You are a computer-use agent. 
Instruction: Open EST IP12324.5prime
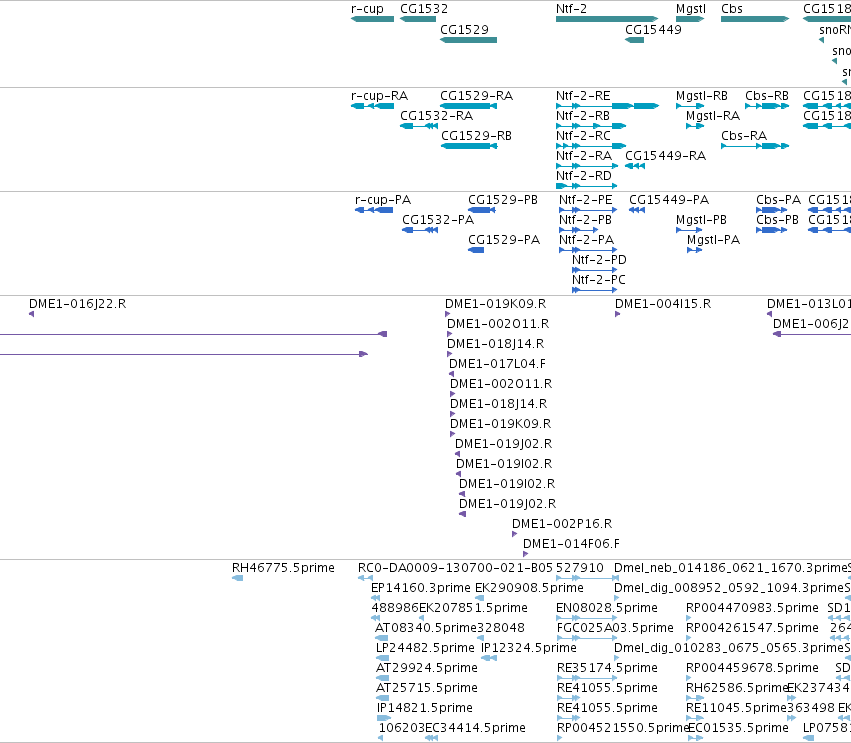(489, 658)
